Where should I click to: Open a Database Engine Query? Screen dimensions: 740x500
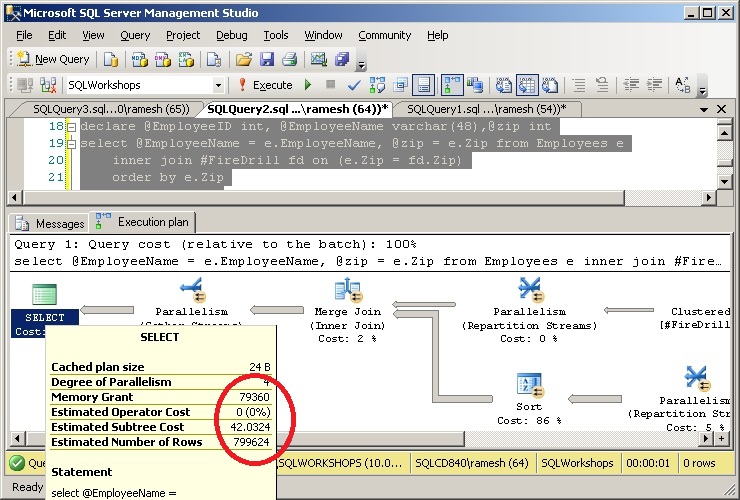point(111,59)
